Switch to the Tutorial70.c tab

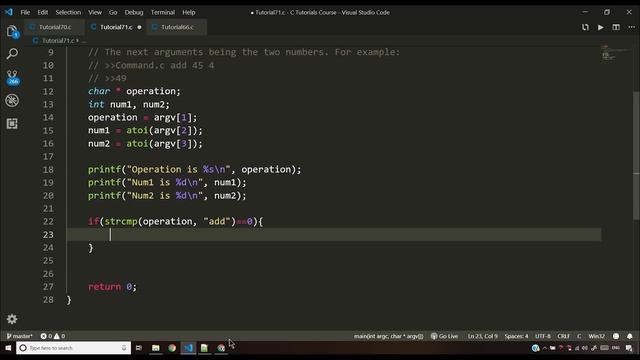point(55,27)
